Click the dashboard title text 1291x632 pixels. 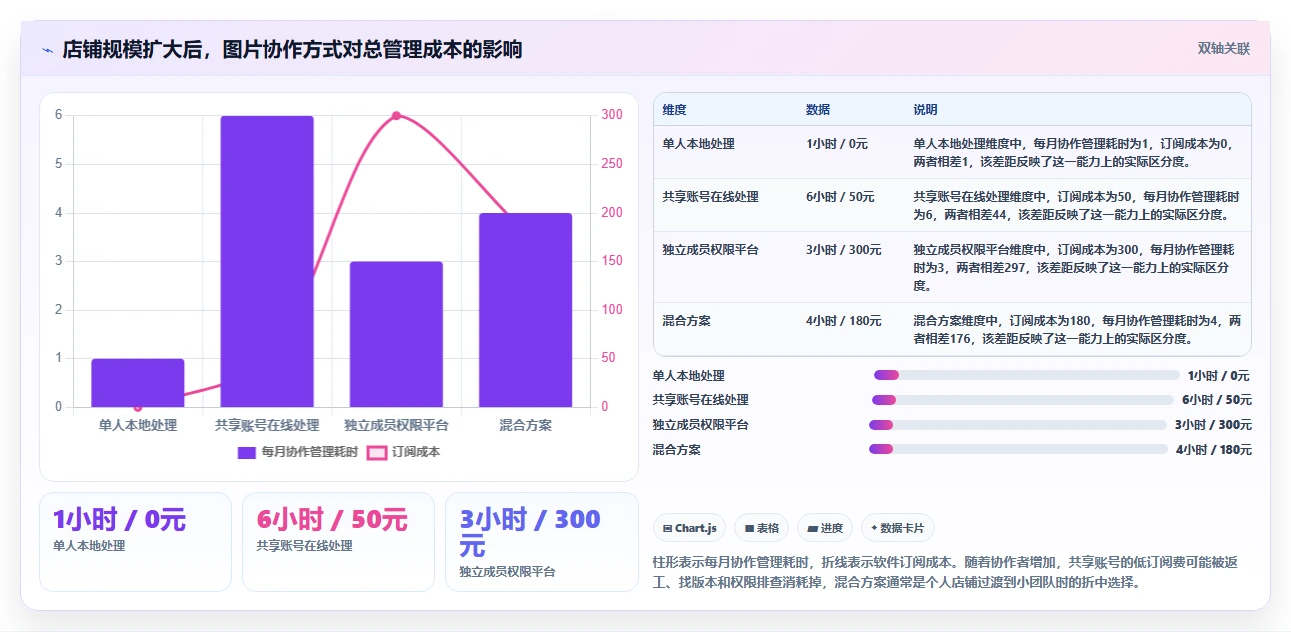click(x=292, y=50)
